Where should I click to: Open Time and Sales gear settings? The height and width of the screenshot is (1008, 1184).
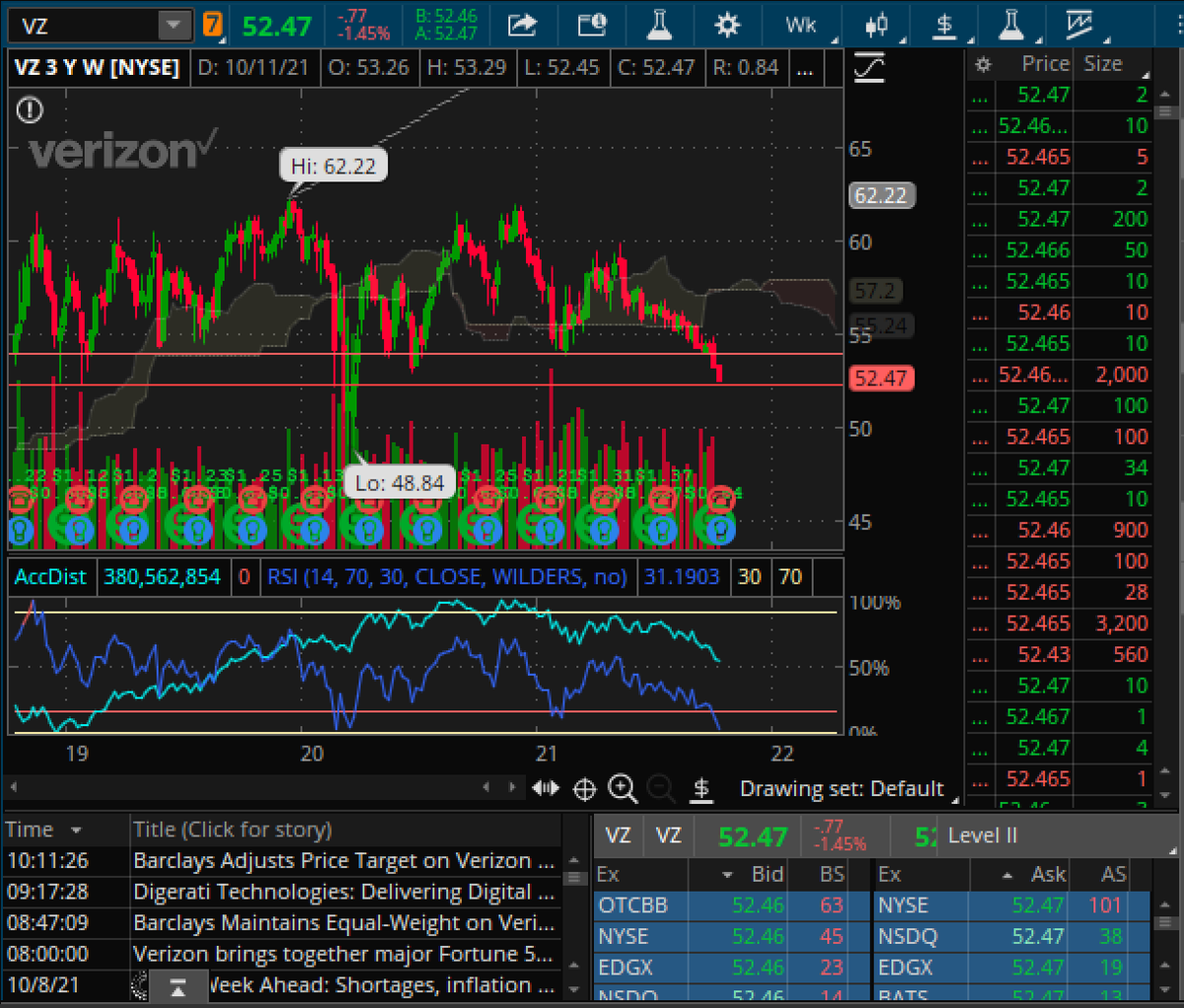(x=983, y=64)
